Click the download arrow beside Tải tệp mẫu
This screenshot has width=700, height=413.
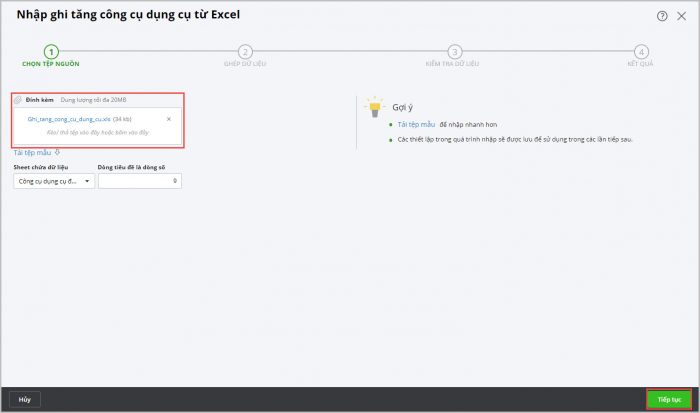(x=57, y=153)
